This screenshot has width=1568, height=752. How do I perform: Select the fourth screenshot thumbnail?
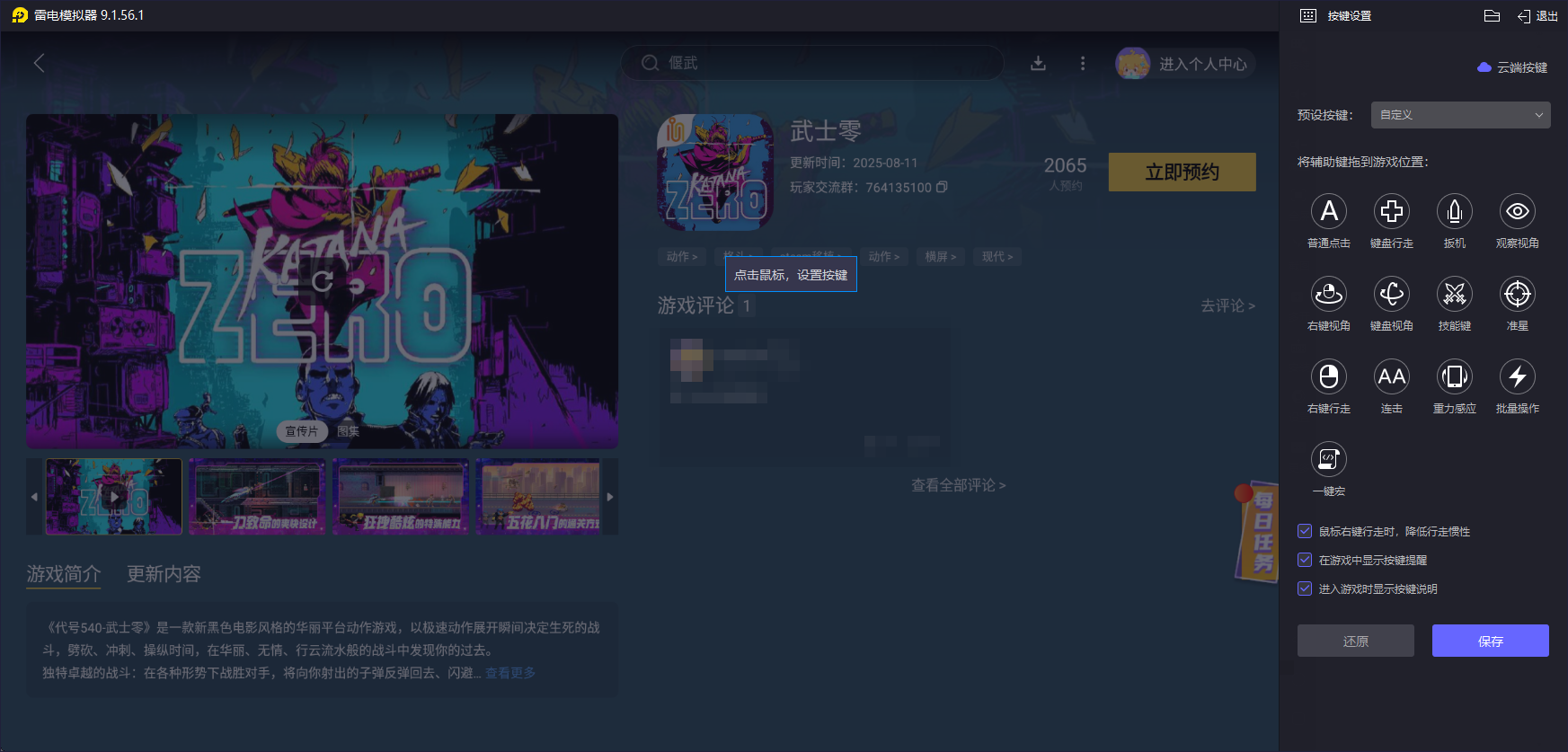tap(538, 497)
